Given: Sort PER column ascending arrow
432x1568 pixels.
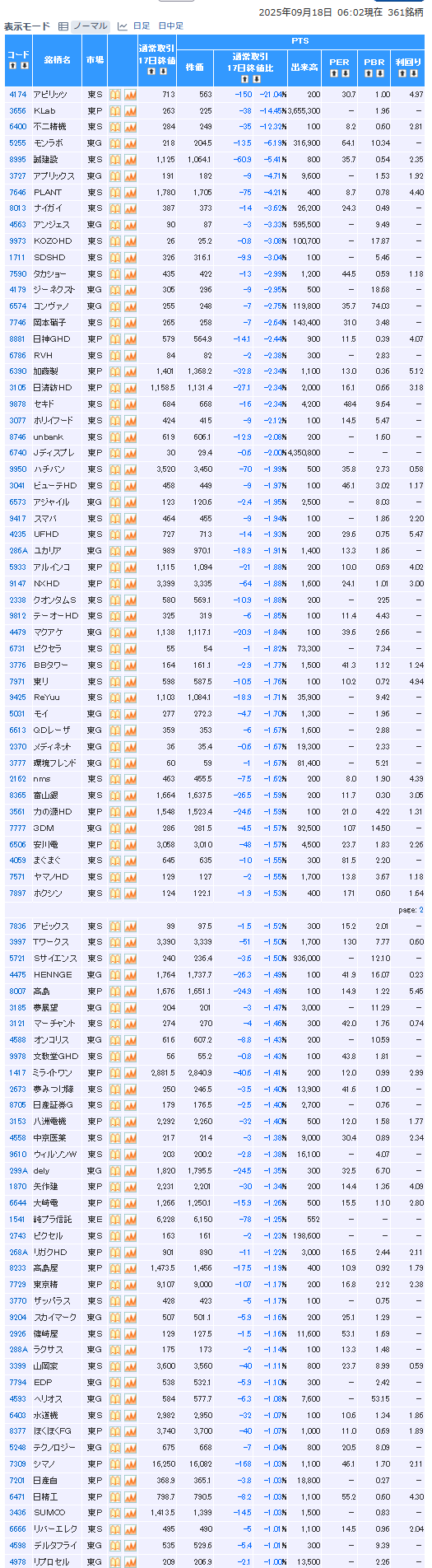Looking at the screenshot, I should 334,73.
